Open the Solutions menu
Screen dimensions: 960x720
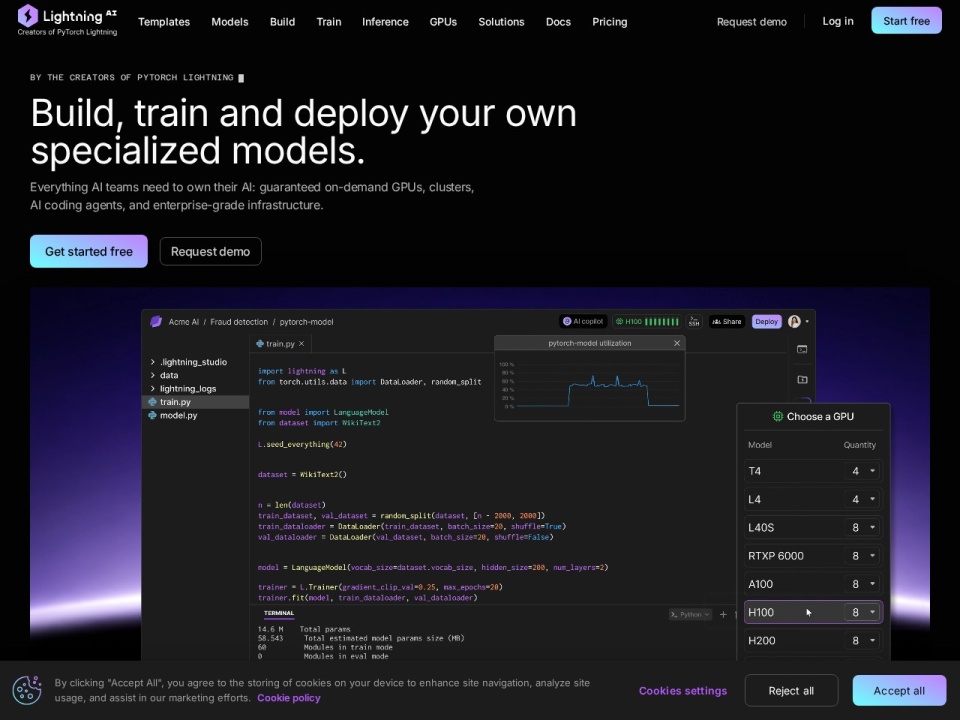(x=501, y=21)
